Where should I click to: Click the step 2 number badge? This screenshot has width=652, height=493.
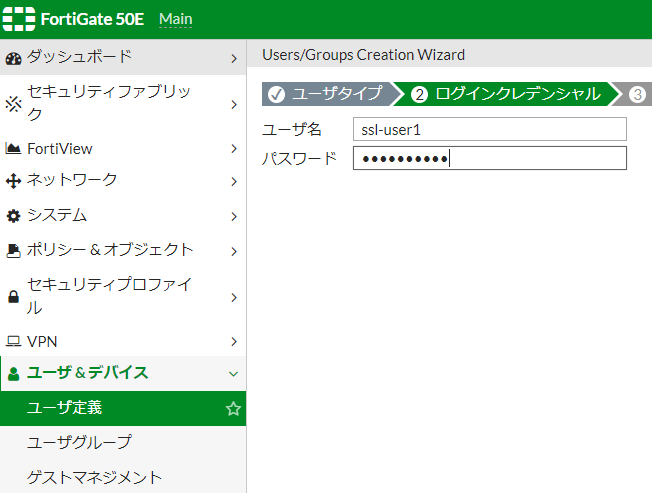pos(419,94)
